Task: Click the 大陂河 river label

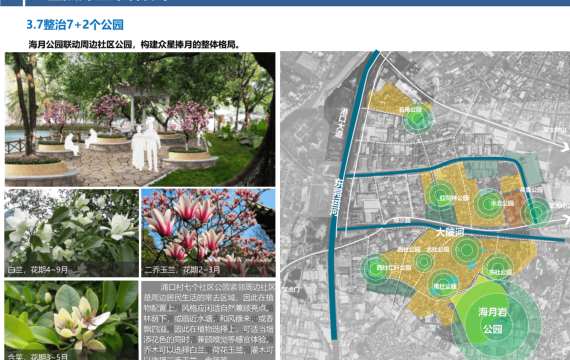Action: [450, 232]
